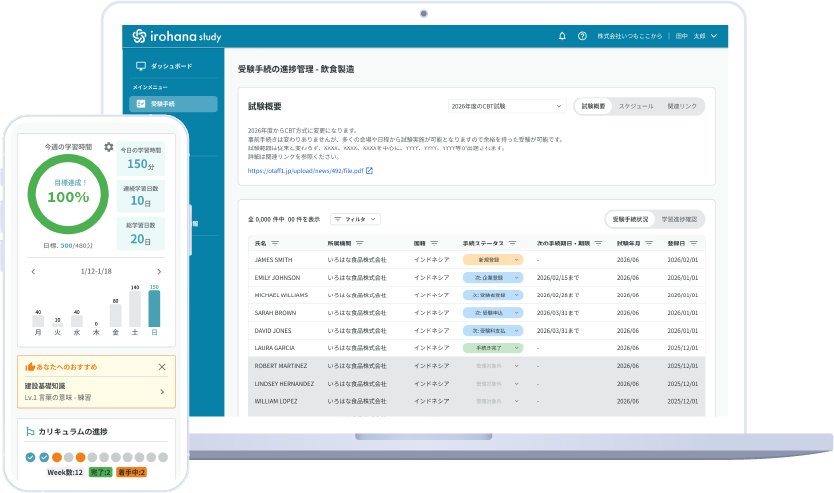
Task: Open JAMES SMITH's 新規登録 status dropdown
Action: (x=493, y=260)
